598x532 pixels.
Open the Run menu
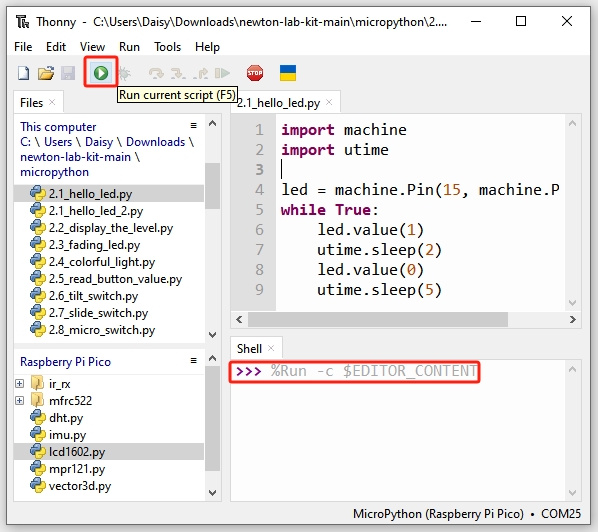(x=129, y=47)
